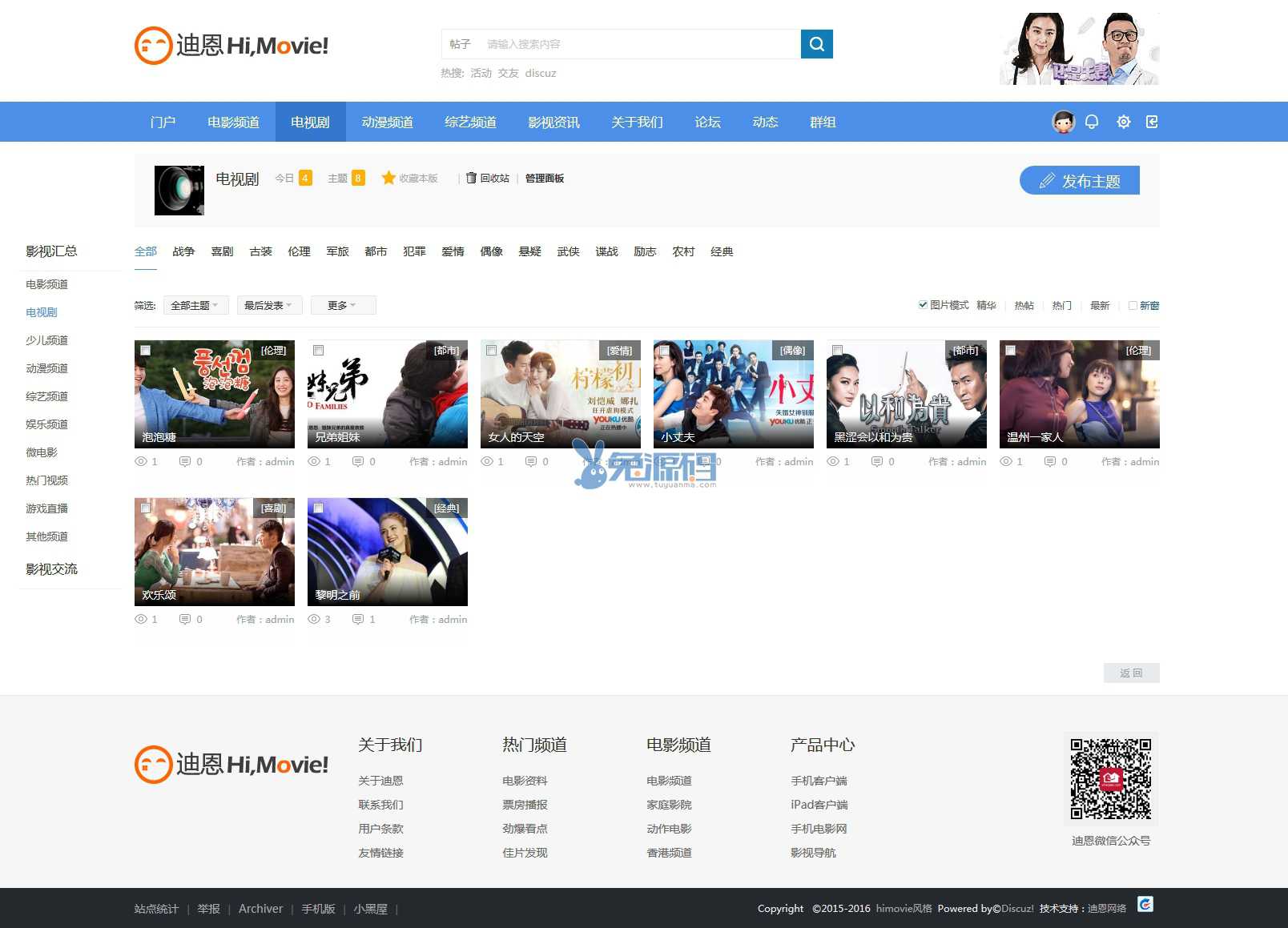Open the 黎明之前 drama thumbnail

coord(388,552)
